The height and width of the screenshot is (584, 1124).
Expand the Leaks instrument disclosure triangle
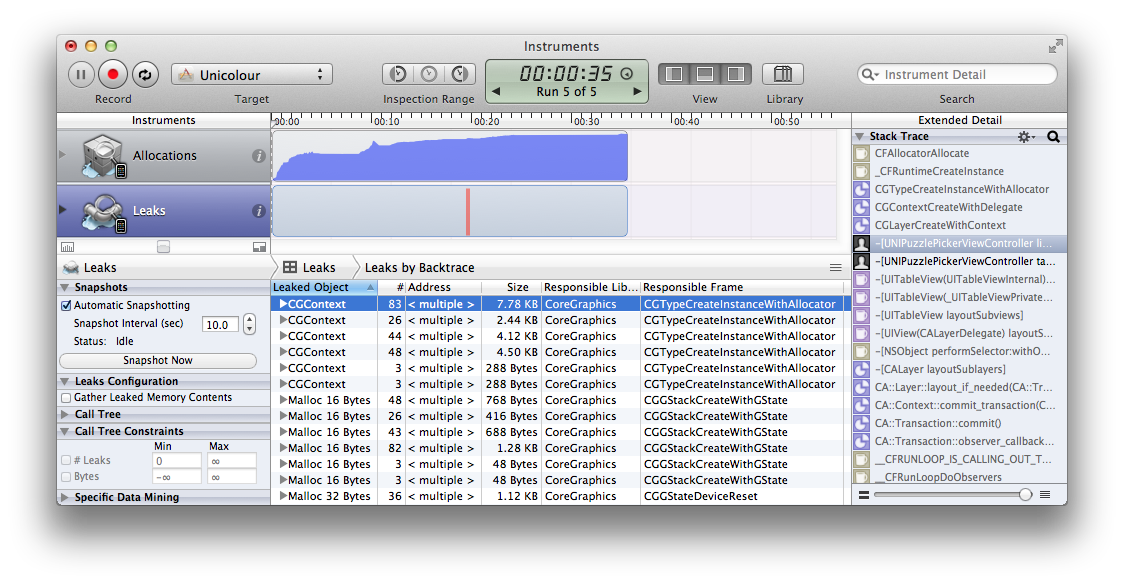pos(62,210)
